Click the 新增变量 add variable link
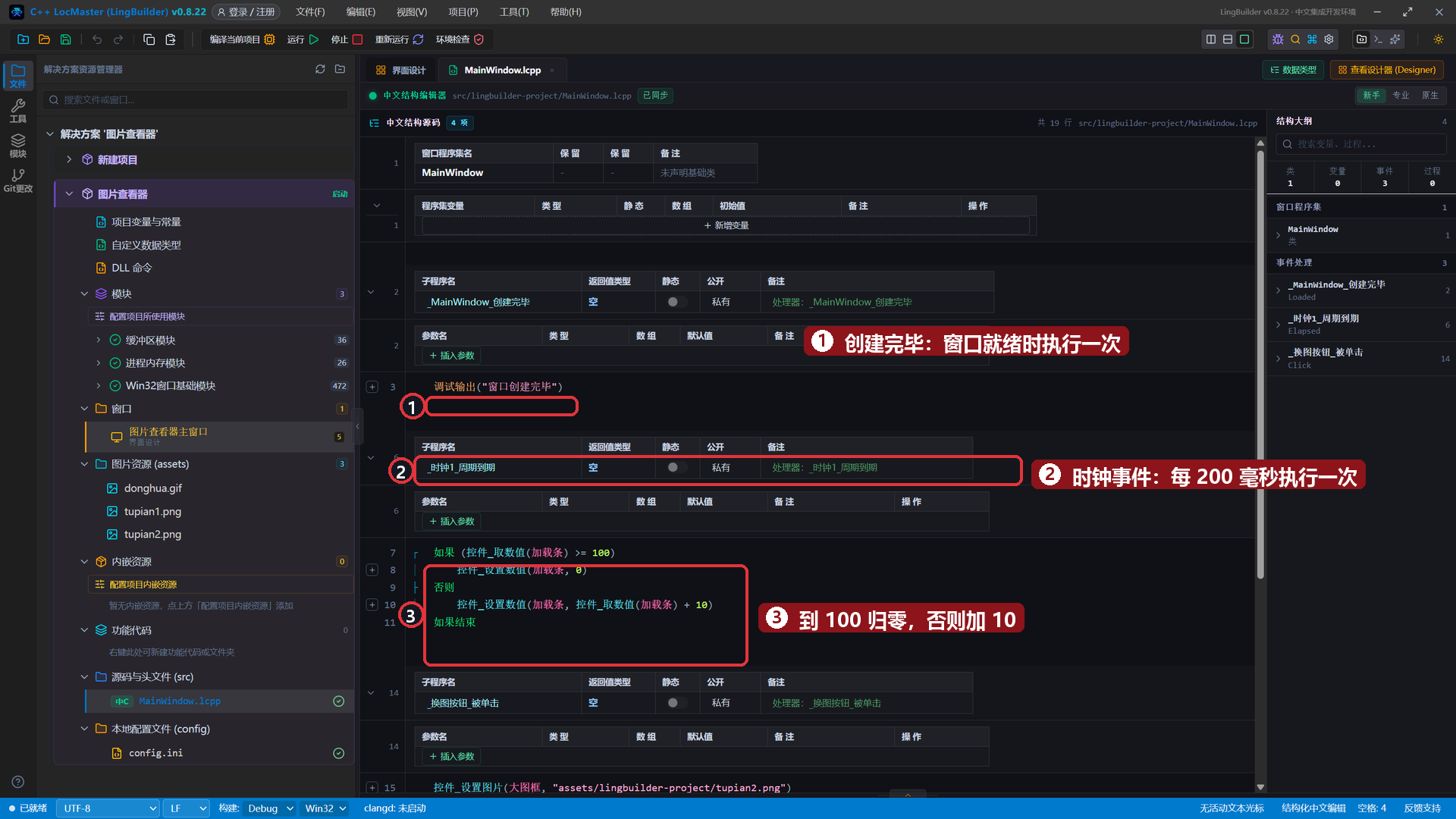1456x819 pixels. (x=726, y=225)
